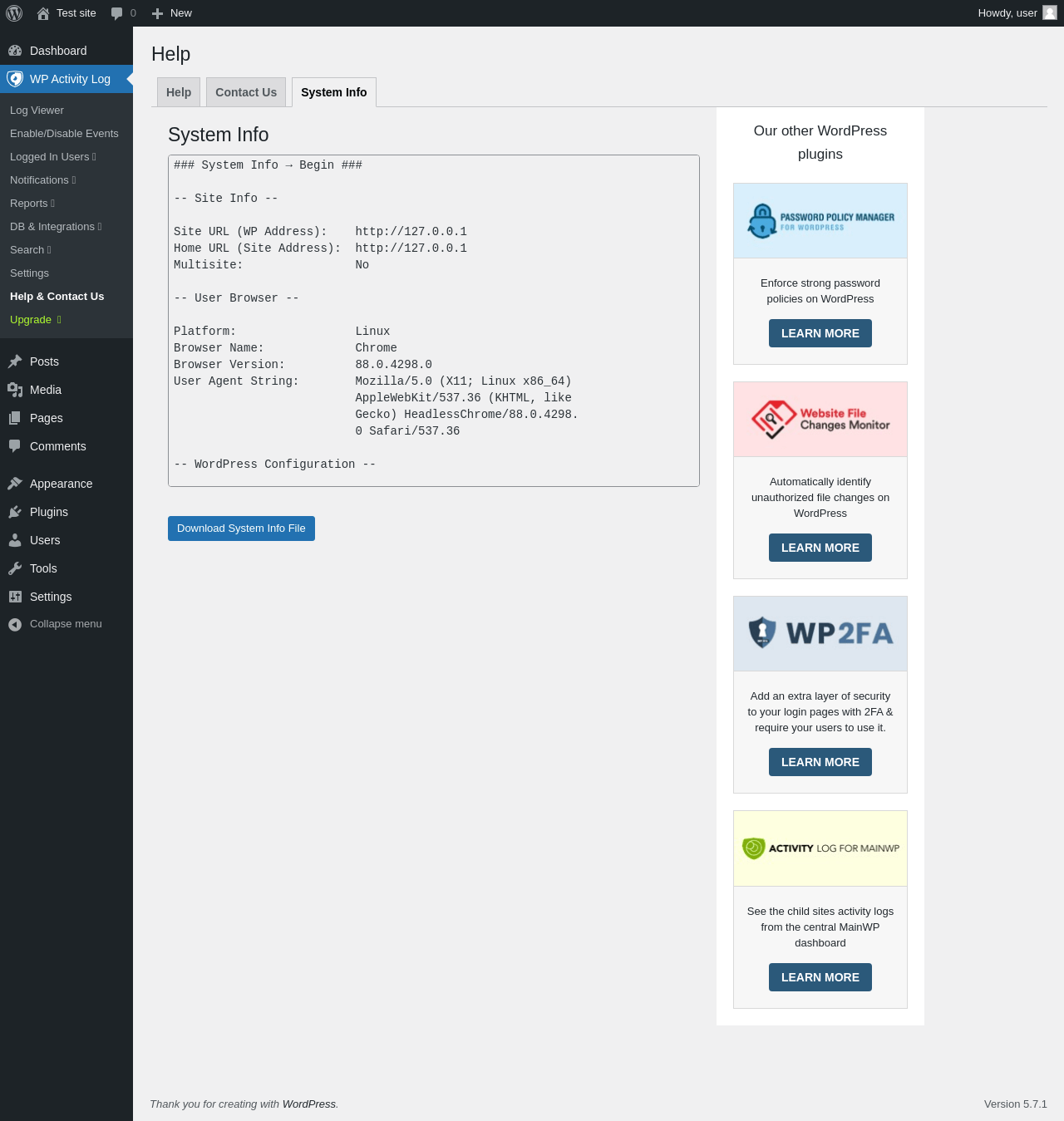Open Log Viewer in the submenu
The width and height of the screenshot is (1064, 1121).
point(37,111)
